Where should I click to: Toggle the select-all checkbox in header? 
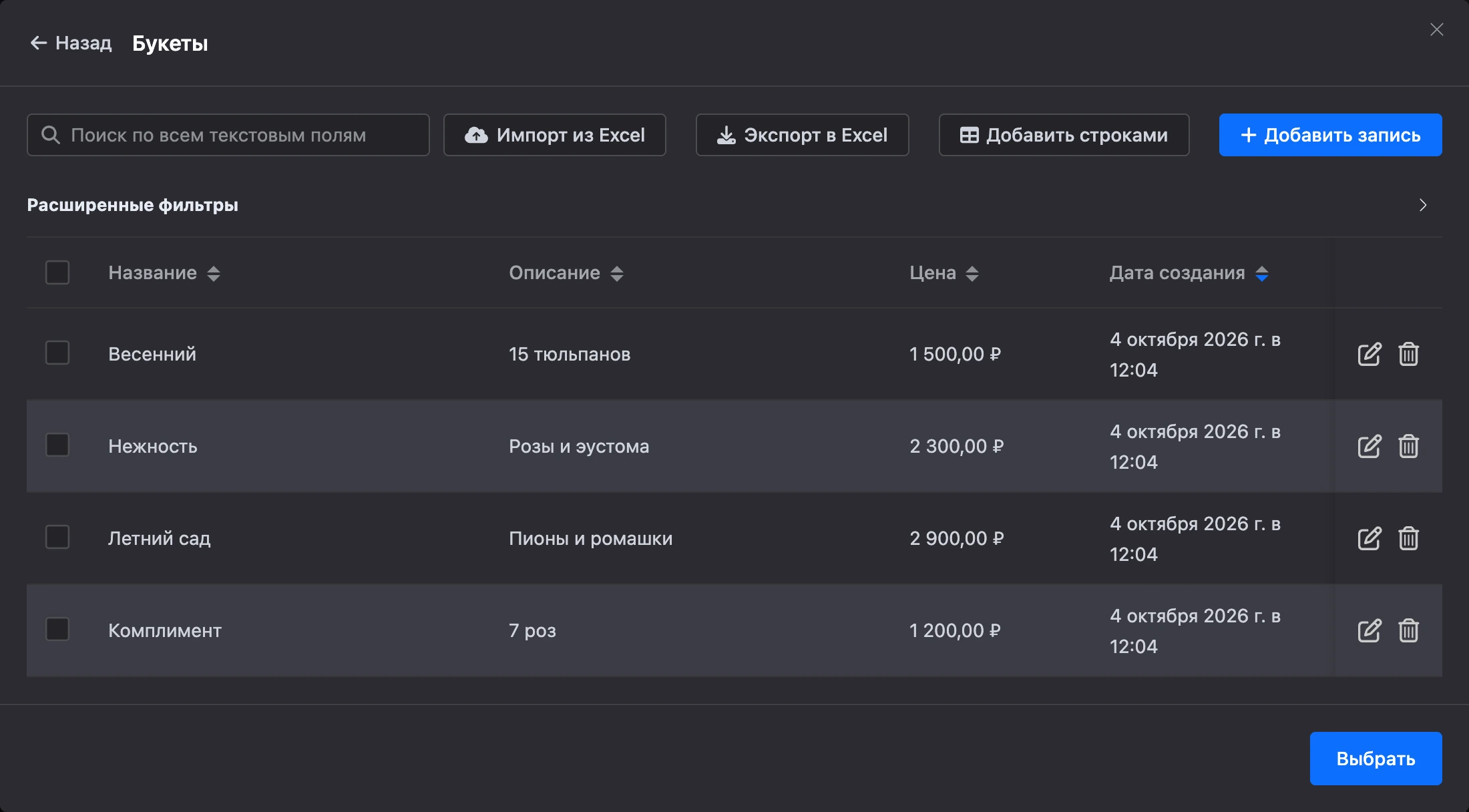pyautogui.click(x=57, y=272)
